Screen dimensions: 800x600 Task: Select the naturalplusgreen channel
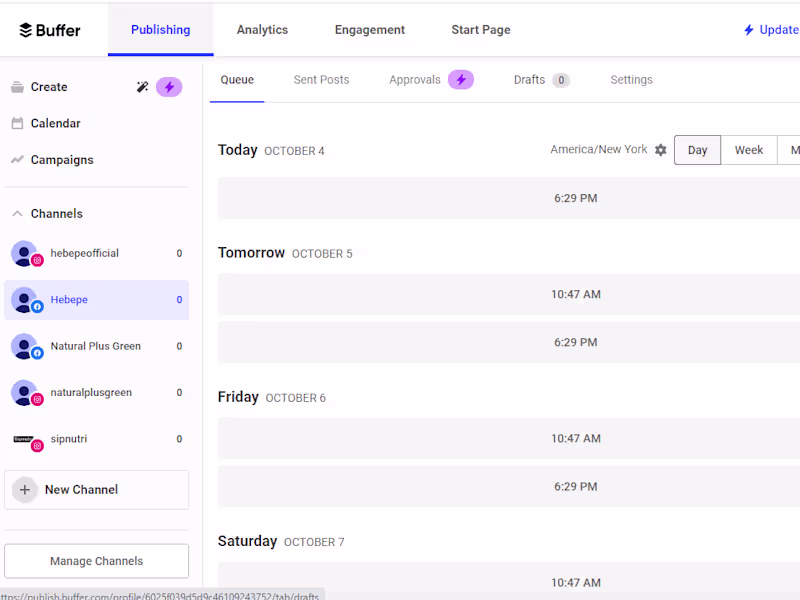pos(91,393)
